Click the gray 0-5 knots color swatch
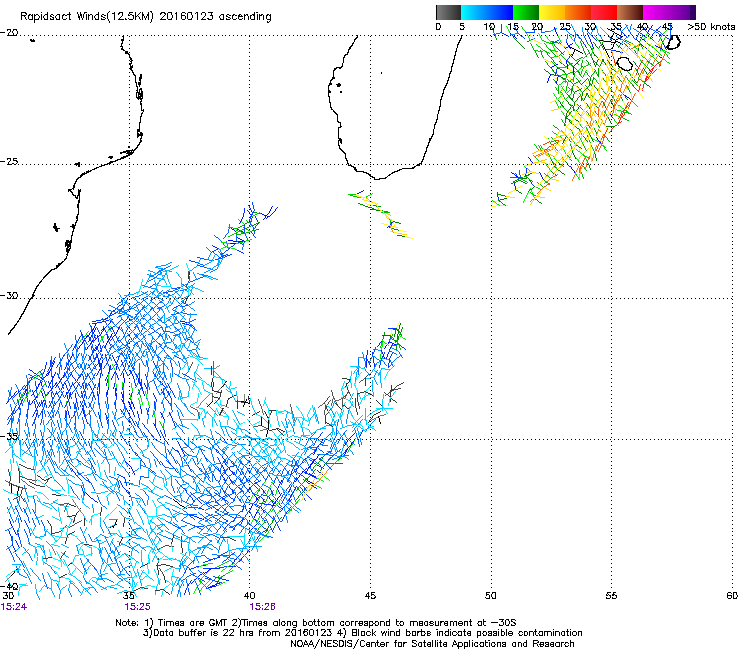This screenshot has width=740, height=650. [448, 12]
